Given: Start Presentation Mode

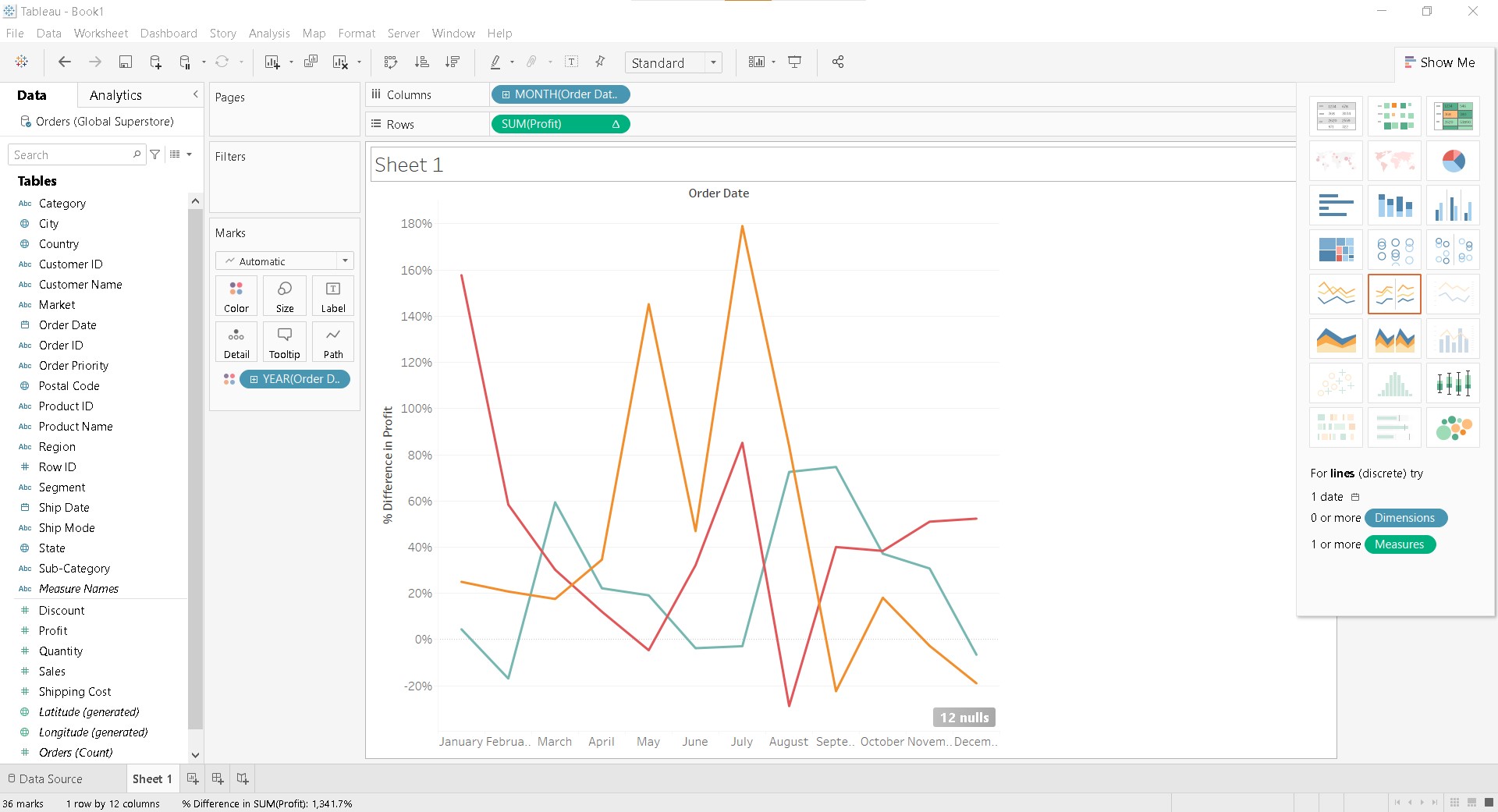Looking at the screenshot, I should (794, 62).
